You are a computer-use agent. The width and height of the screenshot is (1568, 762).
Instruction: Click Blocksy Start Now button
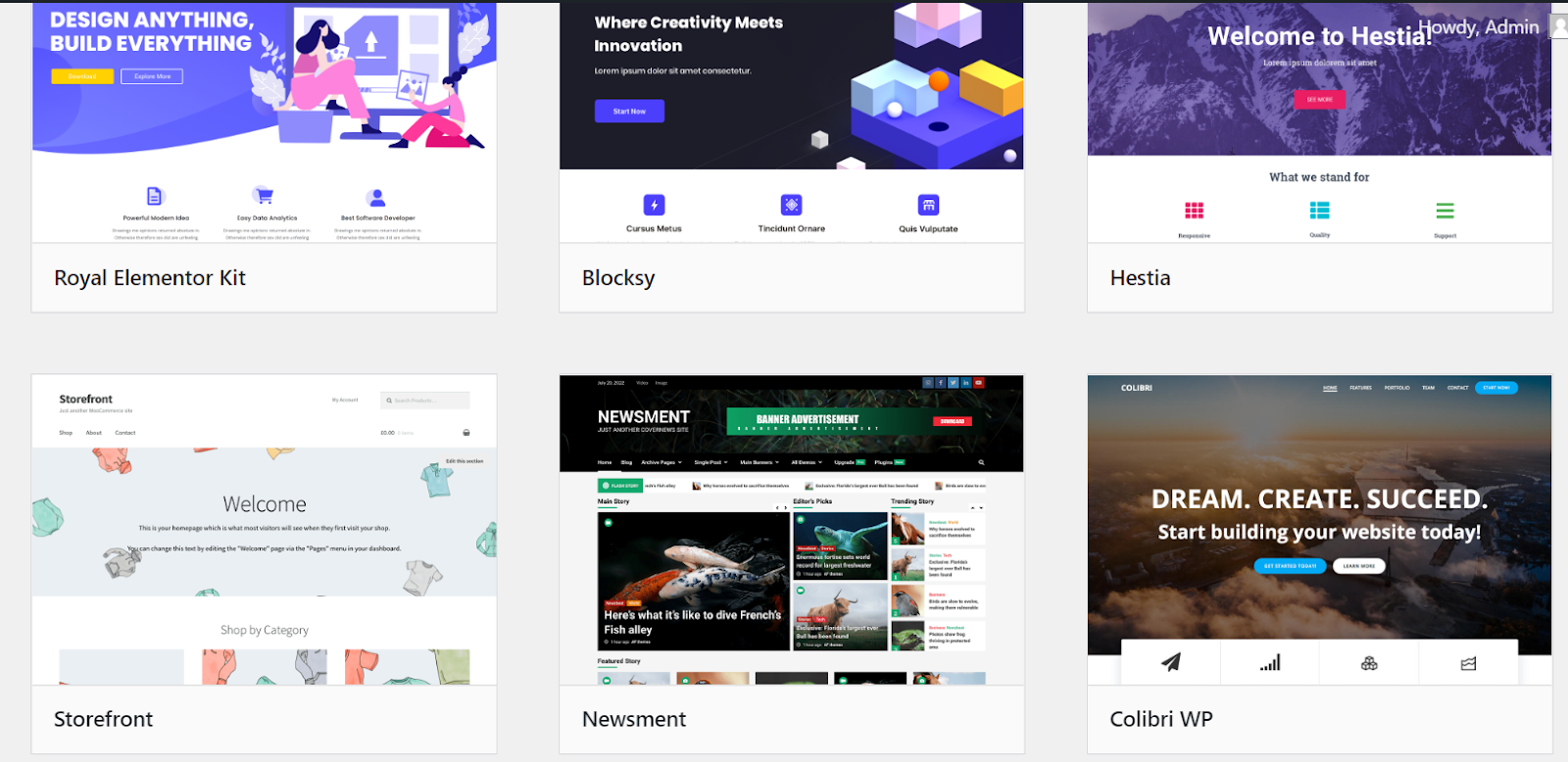[x=629, y=112]
